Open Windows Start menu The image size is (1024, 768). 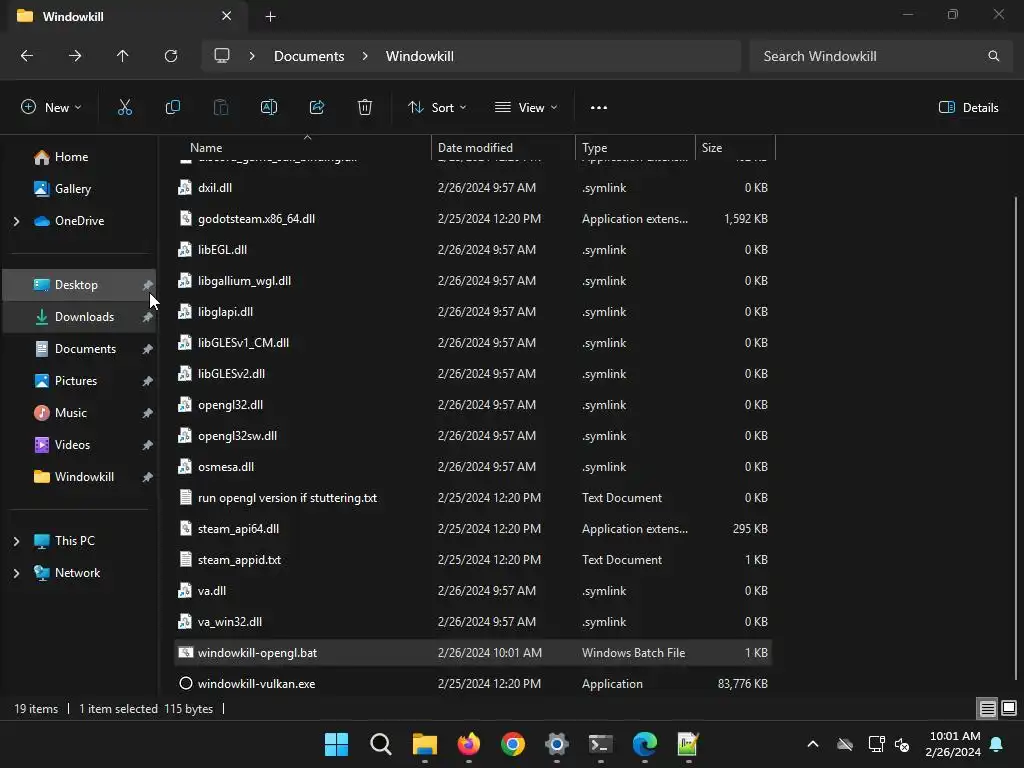pyautogui.click(x=336, y=744)
